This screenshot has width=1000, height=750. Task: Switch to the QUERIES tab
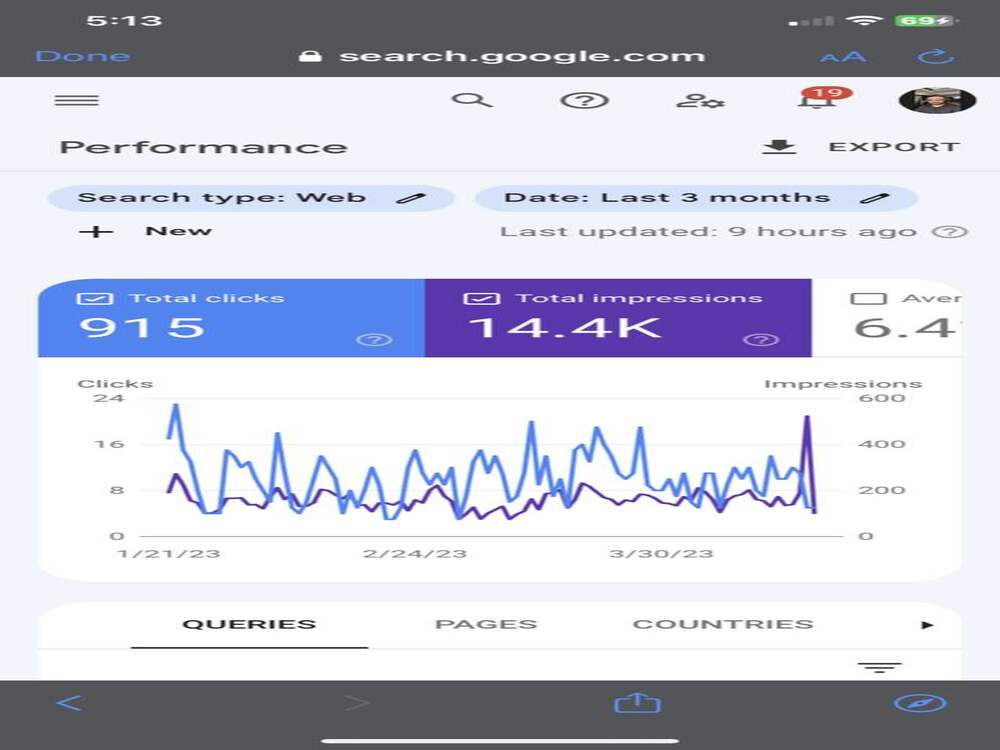[249, 624]
